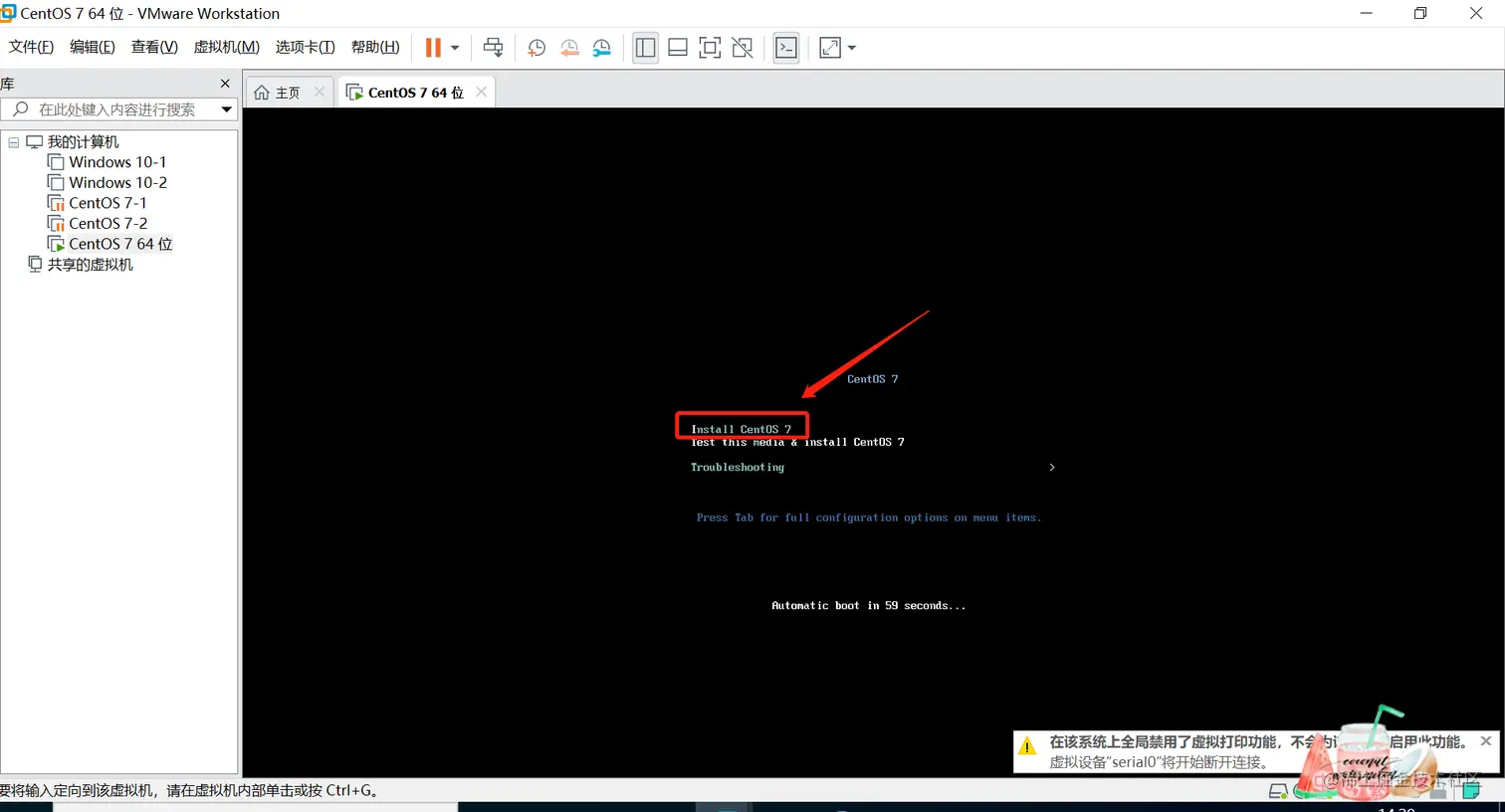Select Troubleshooting boot menu entry
This screenshot has width=1505, height=812.
pyautogui.click(x=738, y=468)
